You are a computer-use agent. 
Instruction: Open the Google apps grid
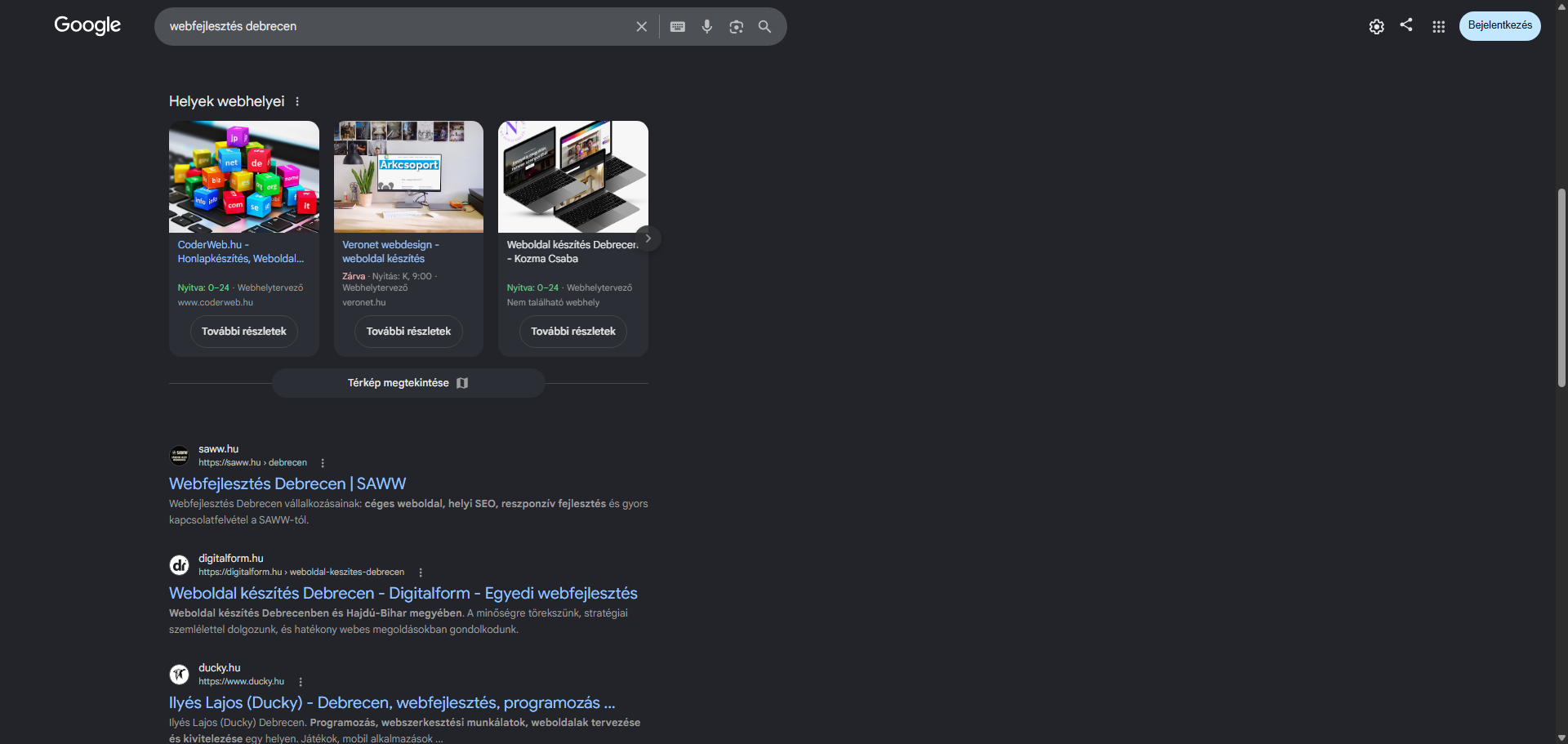[x=1439, y=27]
